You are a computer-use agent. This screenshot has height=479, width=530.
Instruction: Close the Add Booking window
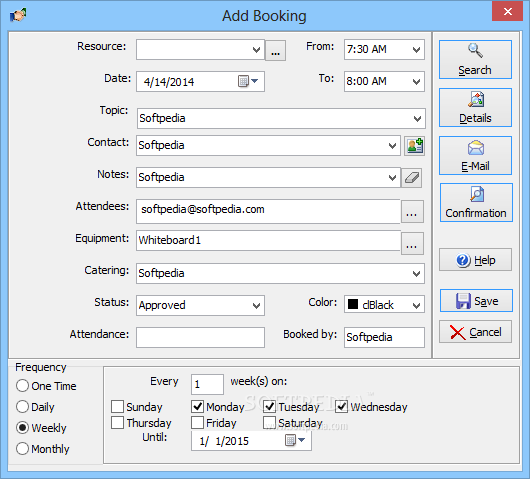pos(507,11)
